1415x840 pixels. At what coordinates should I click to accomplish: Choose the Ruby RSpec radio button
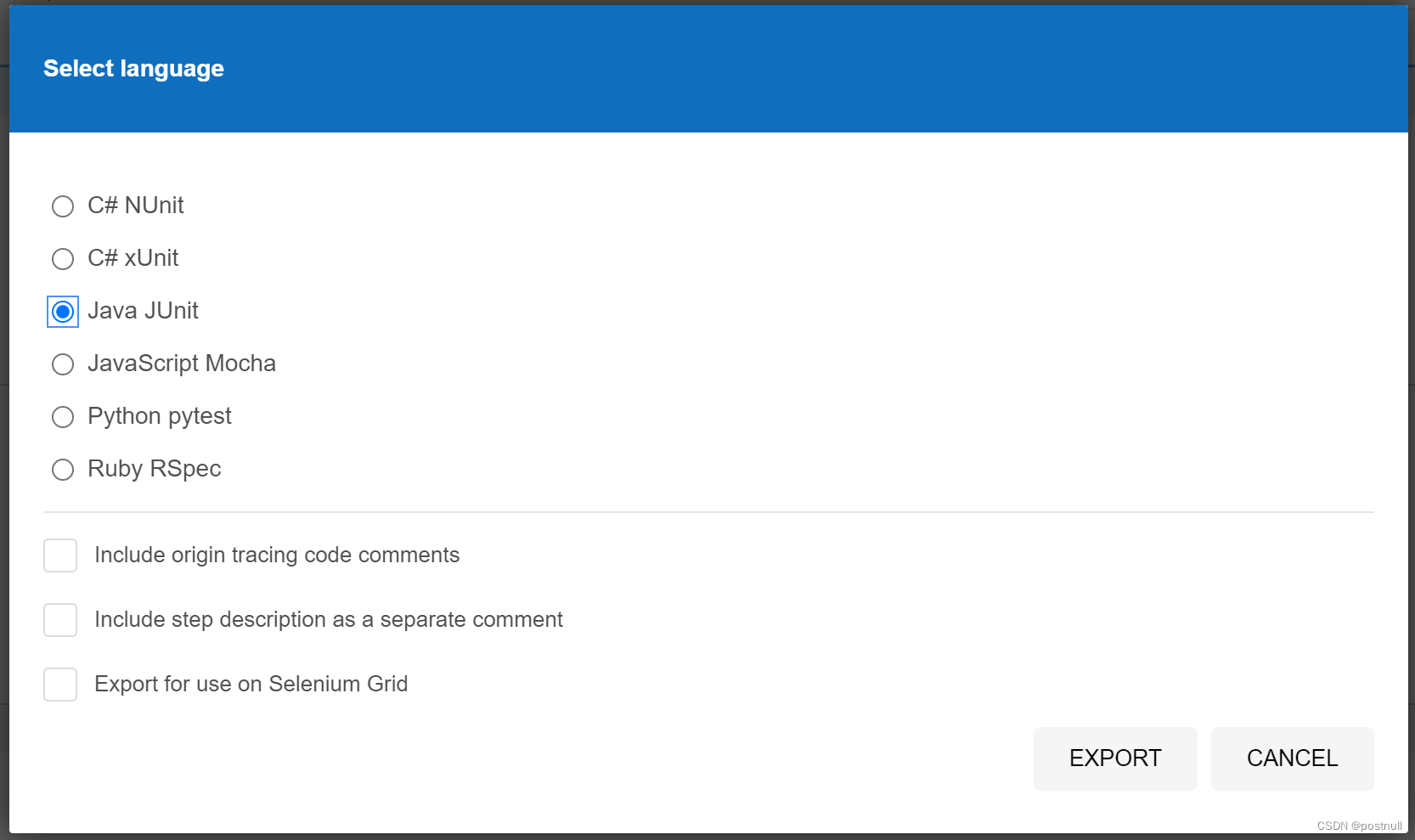(x=63, y=470)
